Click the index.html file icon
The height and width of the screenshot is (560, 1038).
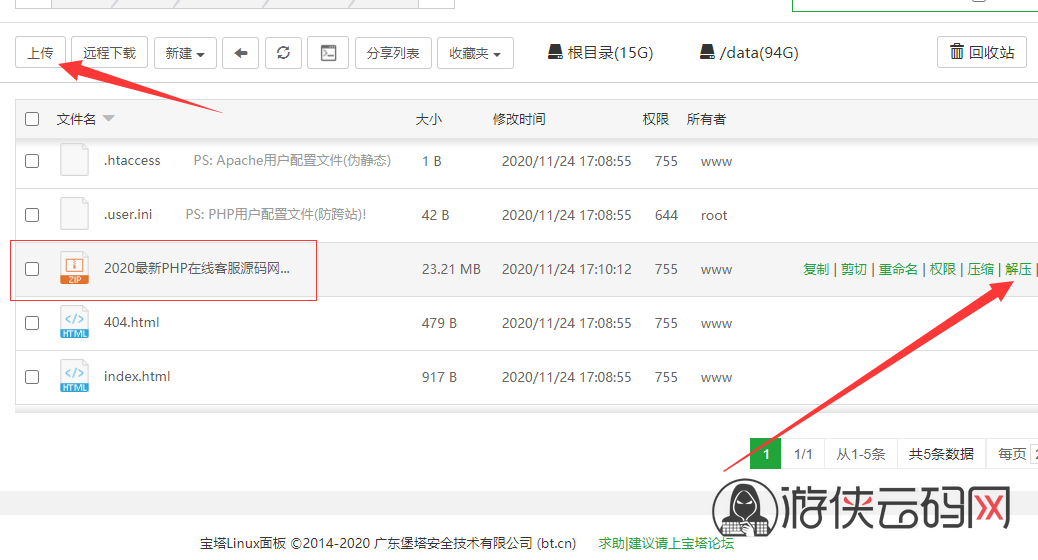click(74, 377)
